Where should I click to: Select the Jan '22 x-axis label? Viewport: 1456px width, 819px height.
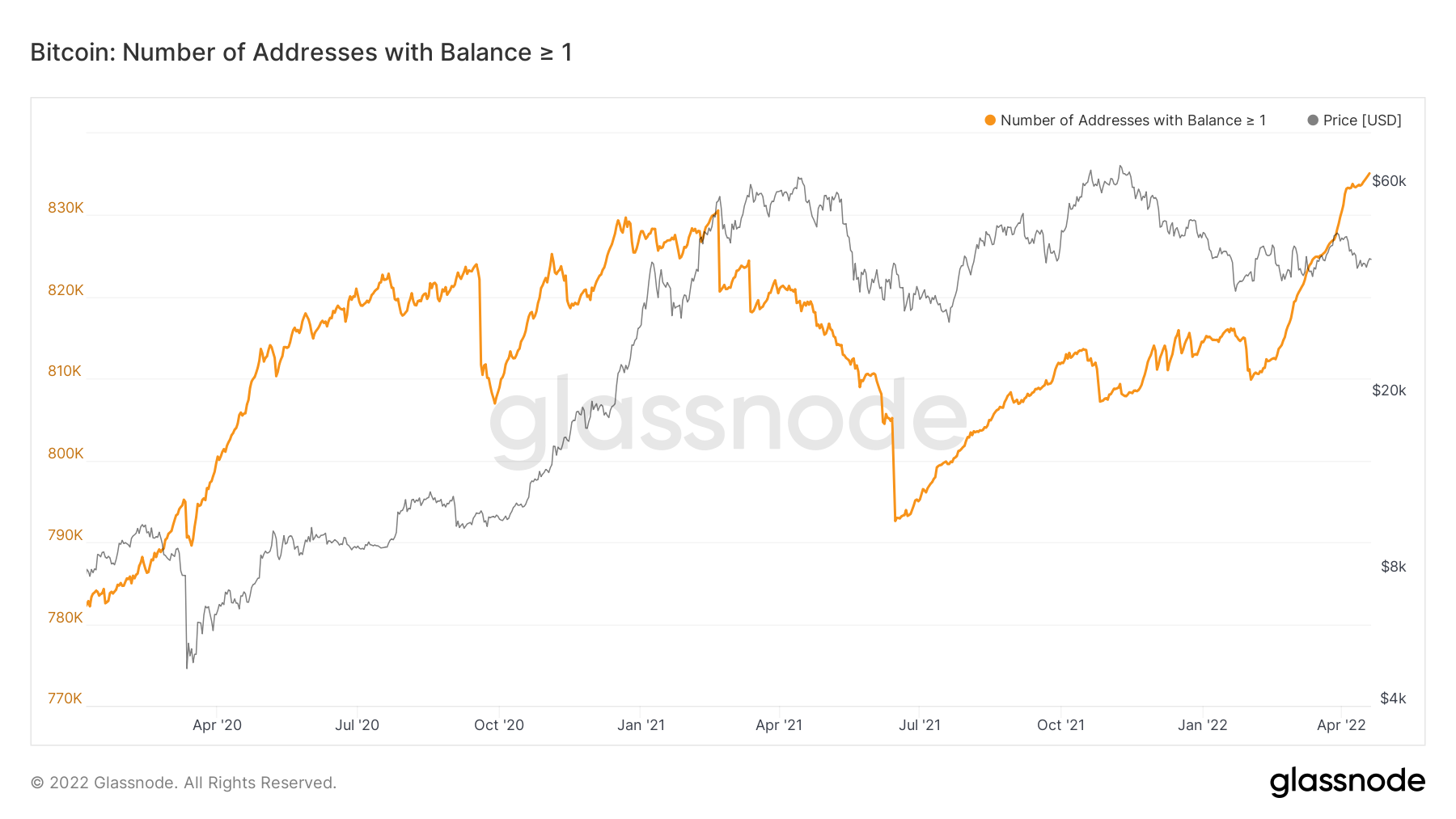tap(1202, 725)
